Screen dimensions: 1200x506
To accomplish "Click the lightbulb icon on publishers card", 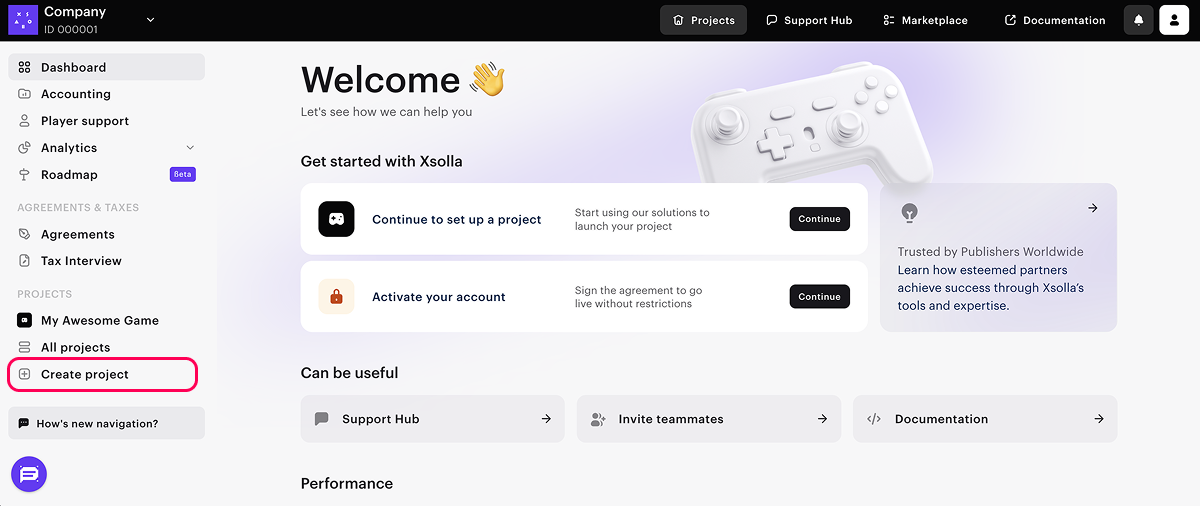I will coord(909,212).
